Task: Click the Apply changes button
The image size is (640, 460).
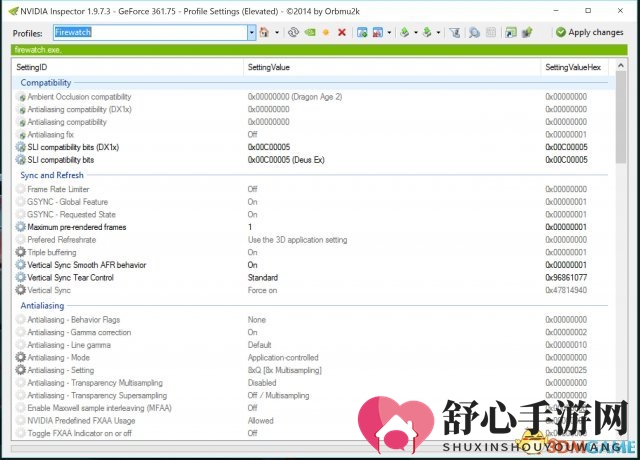Action: click(589, 32)
